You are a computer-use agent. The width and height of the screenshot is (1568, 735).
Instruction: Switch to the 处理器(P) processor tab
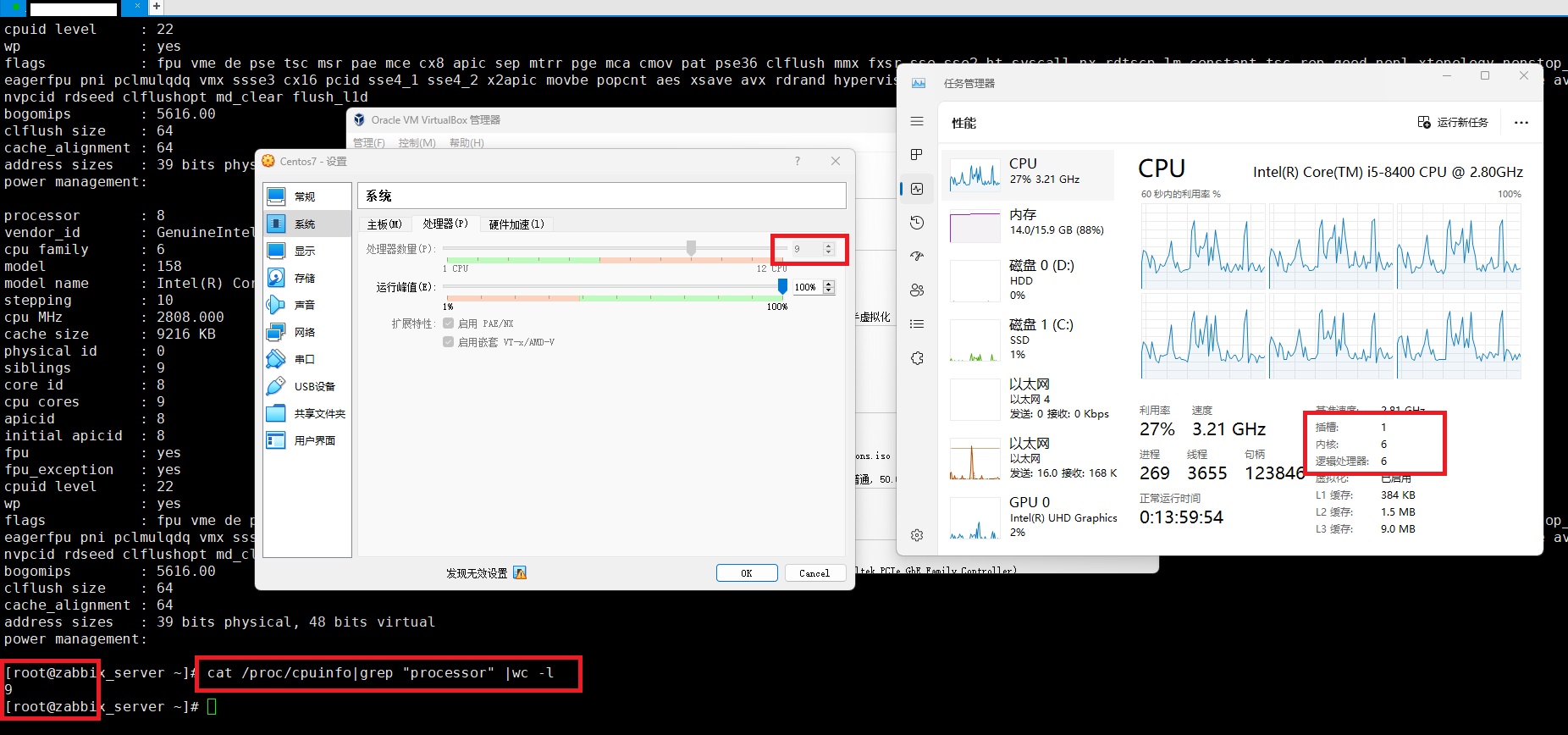point(445,224)
